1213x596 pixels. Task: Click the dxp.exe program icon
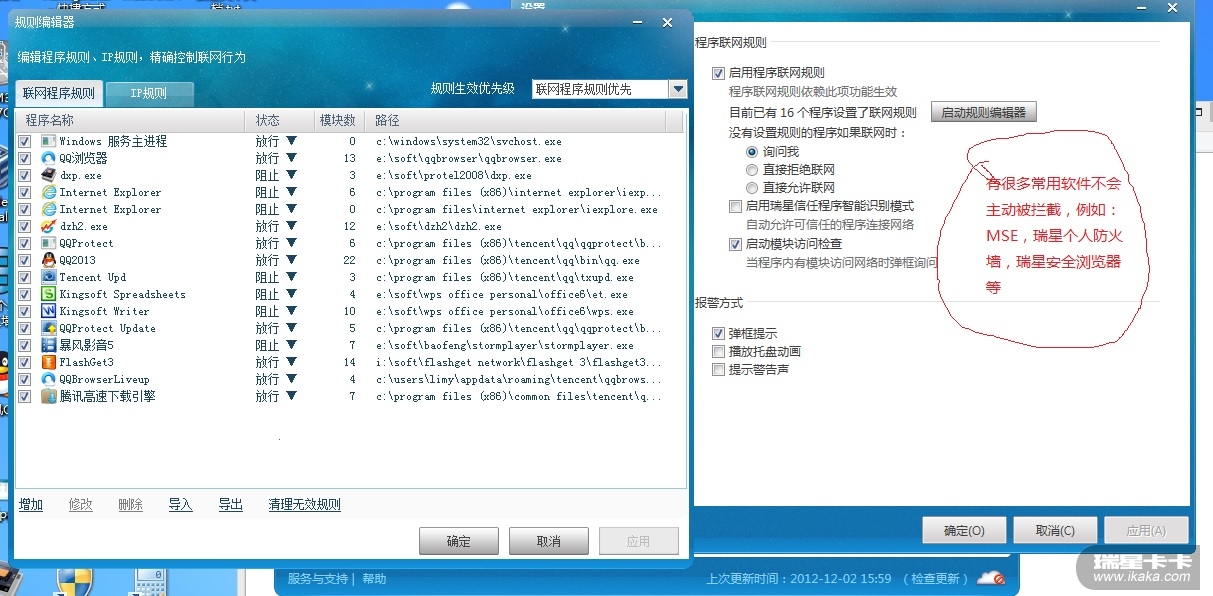point(49,175)
